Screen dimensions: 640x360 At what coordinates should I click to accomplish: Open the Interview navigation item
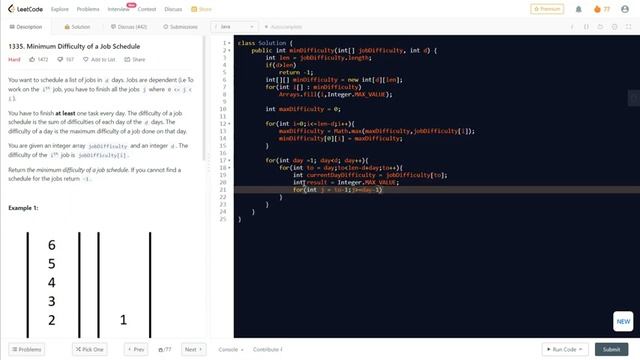(x=118, y=9)
